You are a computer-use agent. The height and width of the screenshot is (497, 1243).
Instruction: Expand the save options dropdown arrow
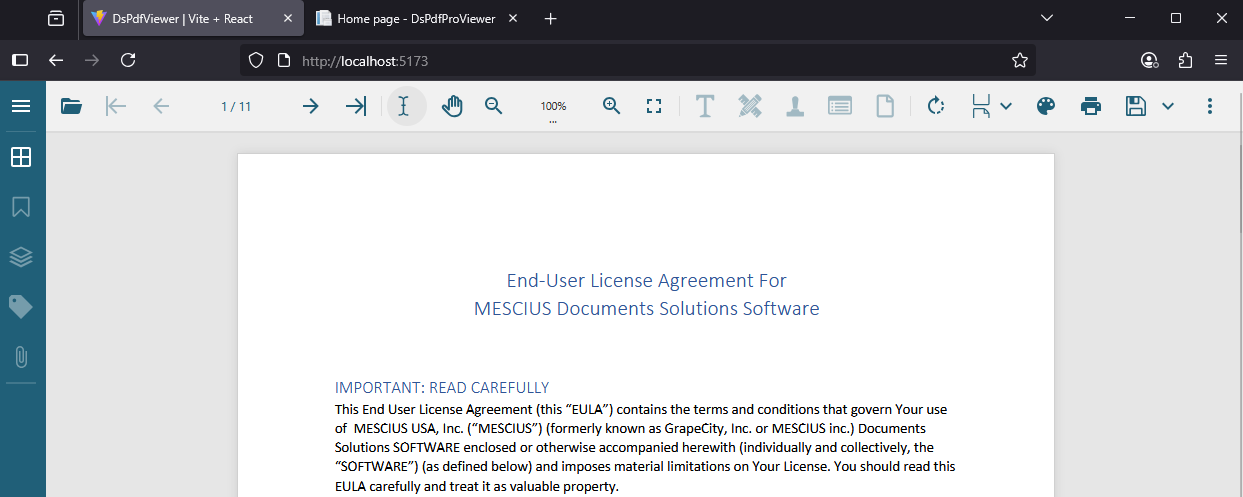click(1167, 106)
